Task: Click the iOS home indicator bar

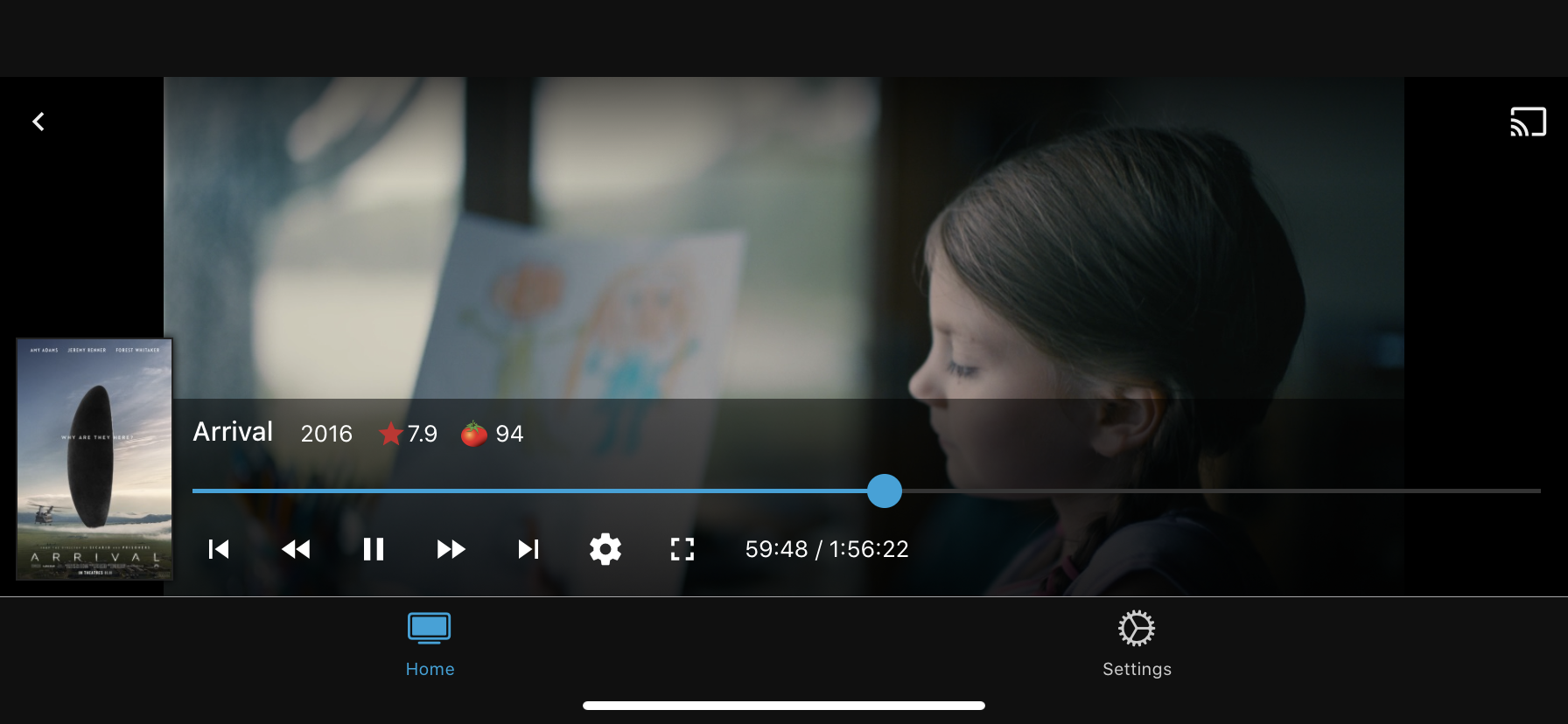Action: pos(784,706)
